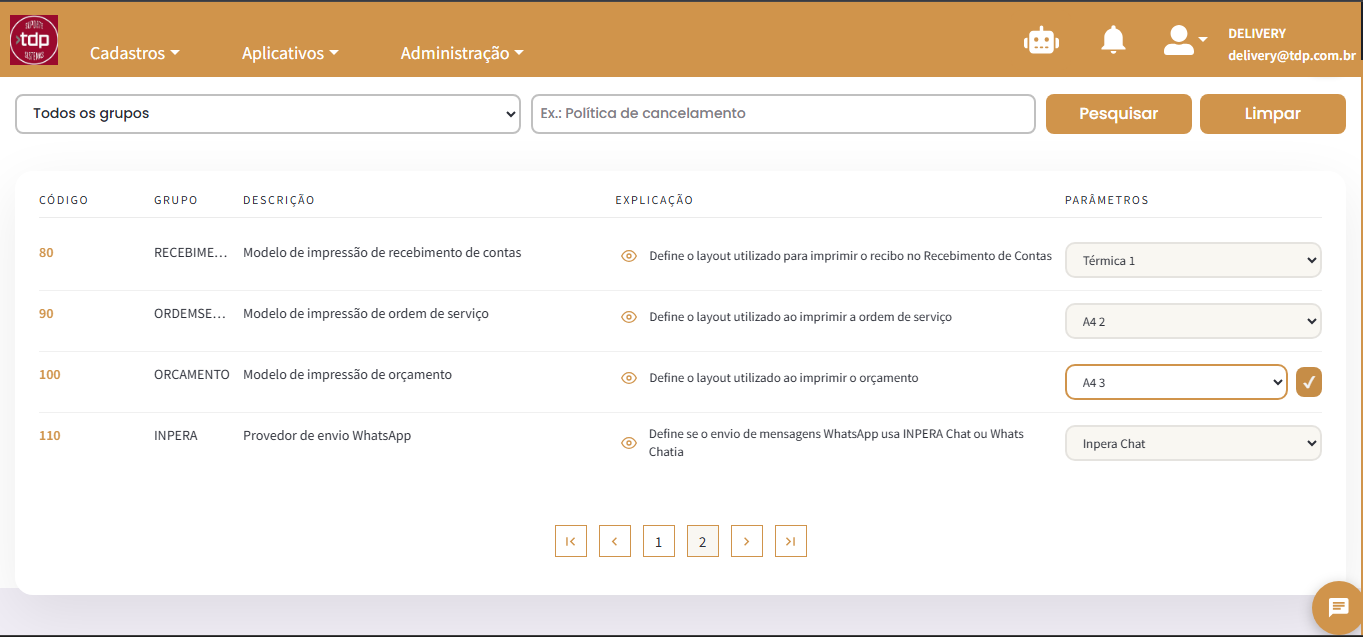Open the A4 2 parameter dropdown
This screenshot has width=1363, height=637.
[x=1193, y=321]
